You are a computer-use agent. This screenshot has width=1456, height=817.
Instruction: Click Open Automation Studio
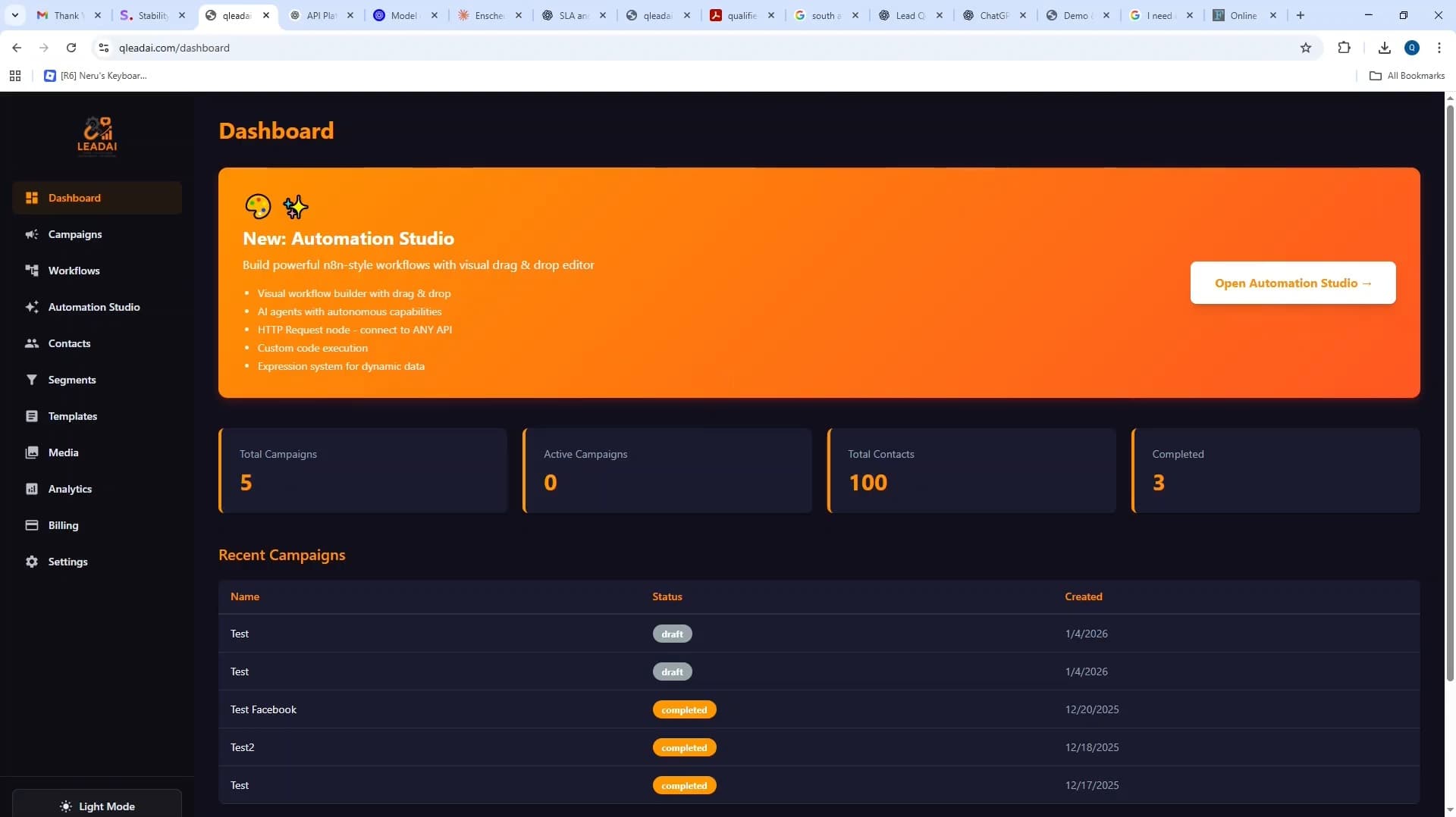coord(1292,283)
